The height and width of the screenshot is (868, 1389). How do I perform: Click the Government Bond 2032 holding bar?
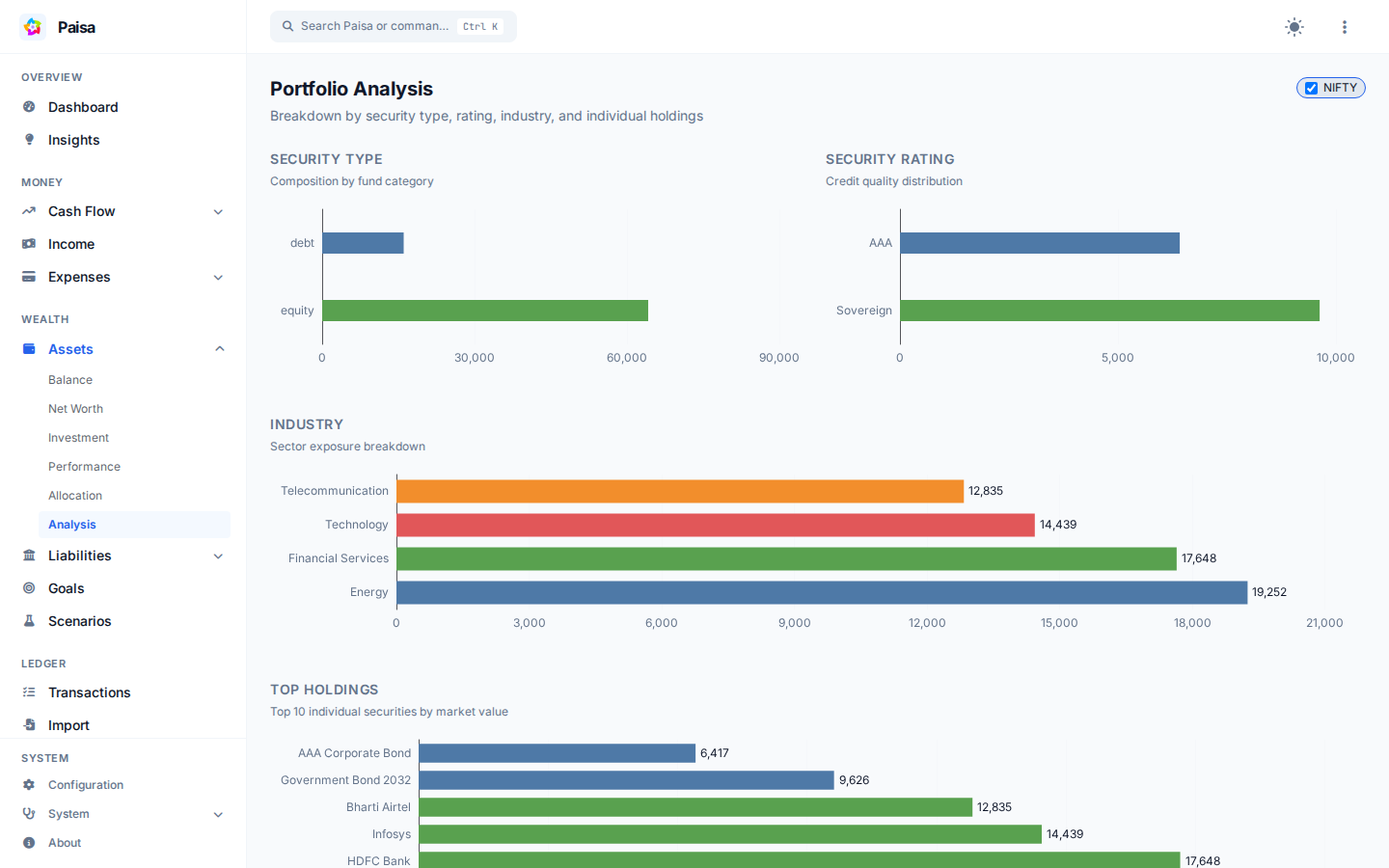627,780
